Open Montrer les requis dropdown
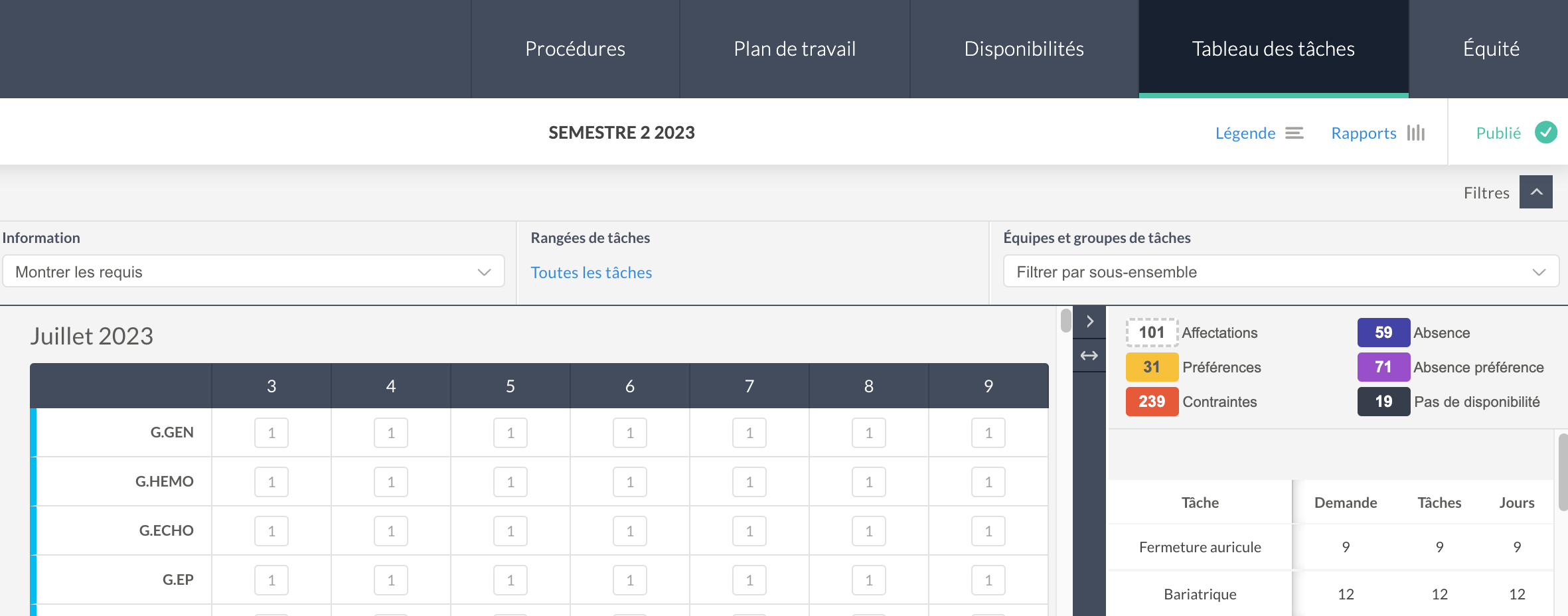The height and width of the screenshot is (616, 1568). tap(254, 271)
